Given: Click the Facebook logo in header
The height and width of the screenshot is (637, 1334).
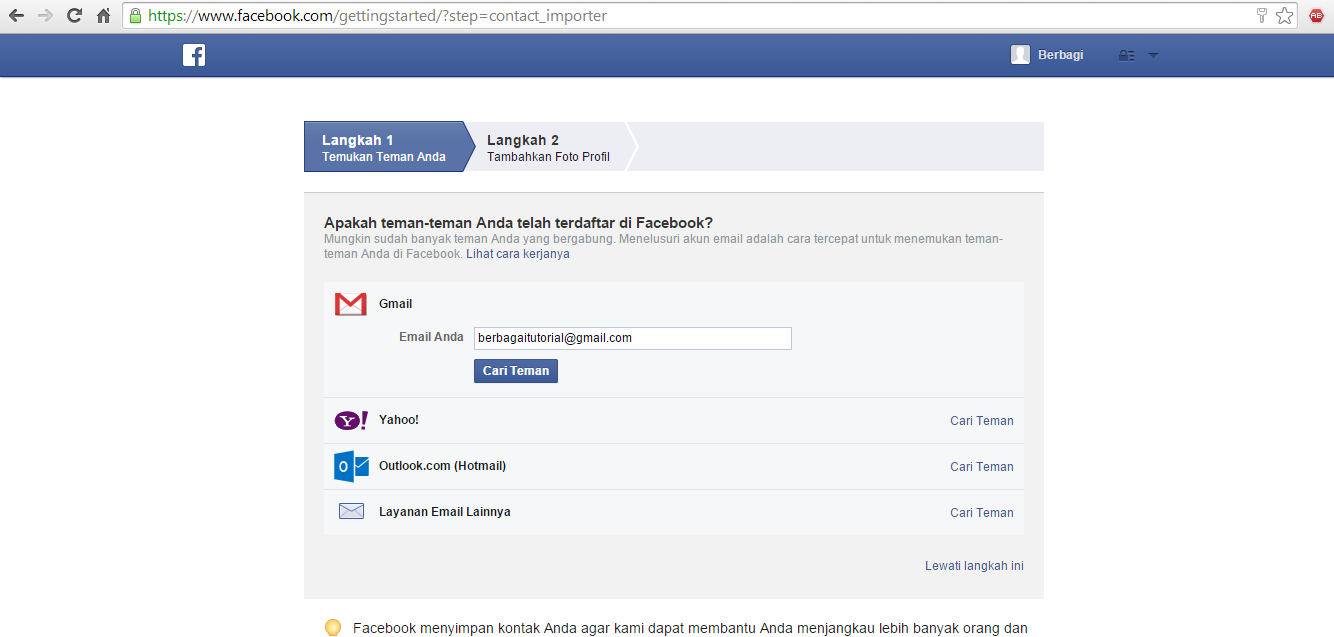Looking at the screenshot, I should coord(194,55).
